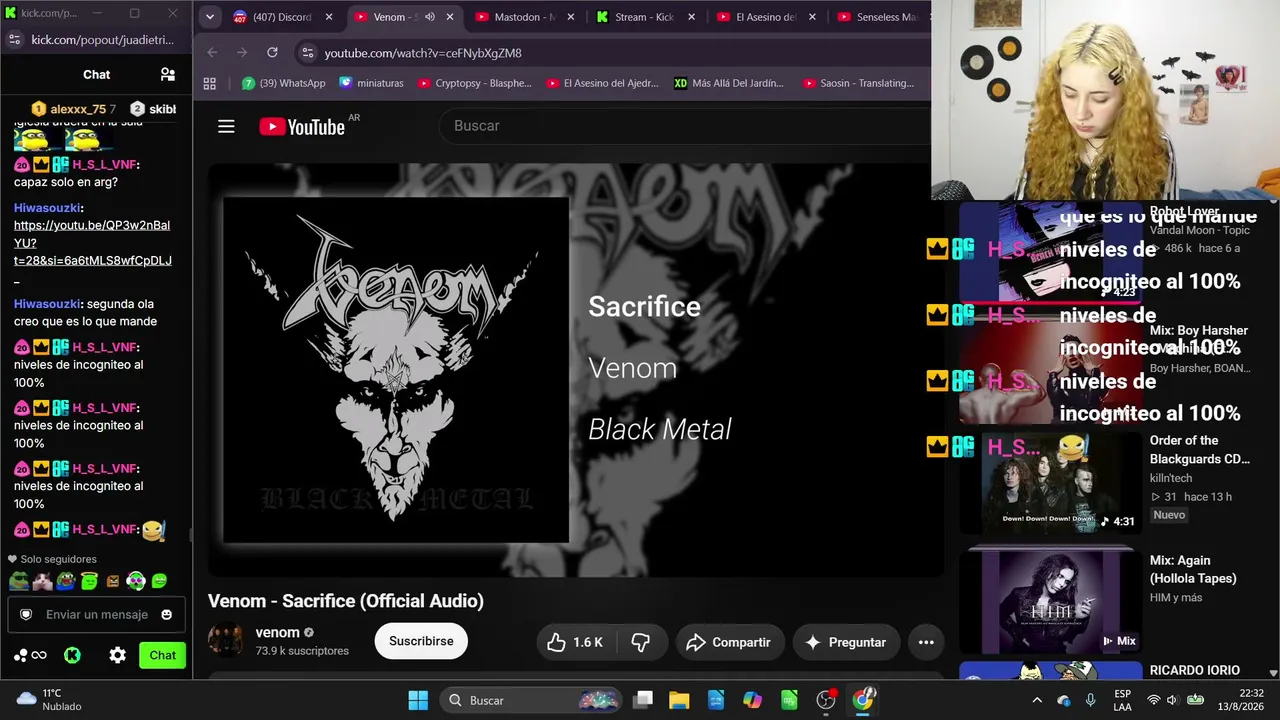Go back in the browser history
The width and height of the screenshot is (1280, 720).
(x=212, y=52)
